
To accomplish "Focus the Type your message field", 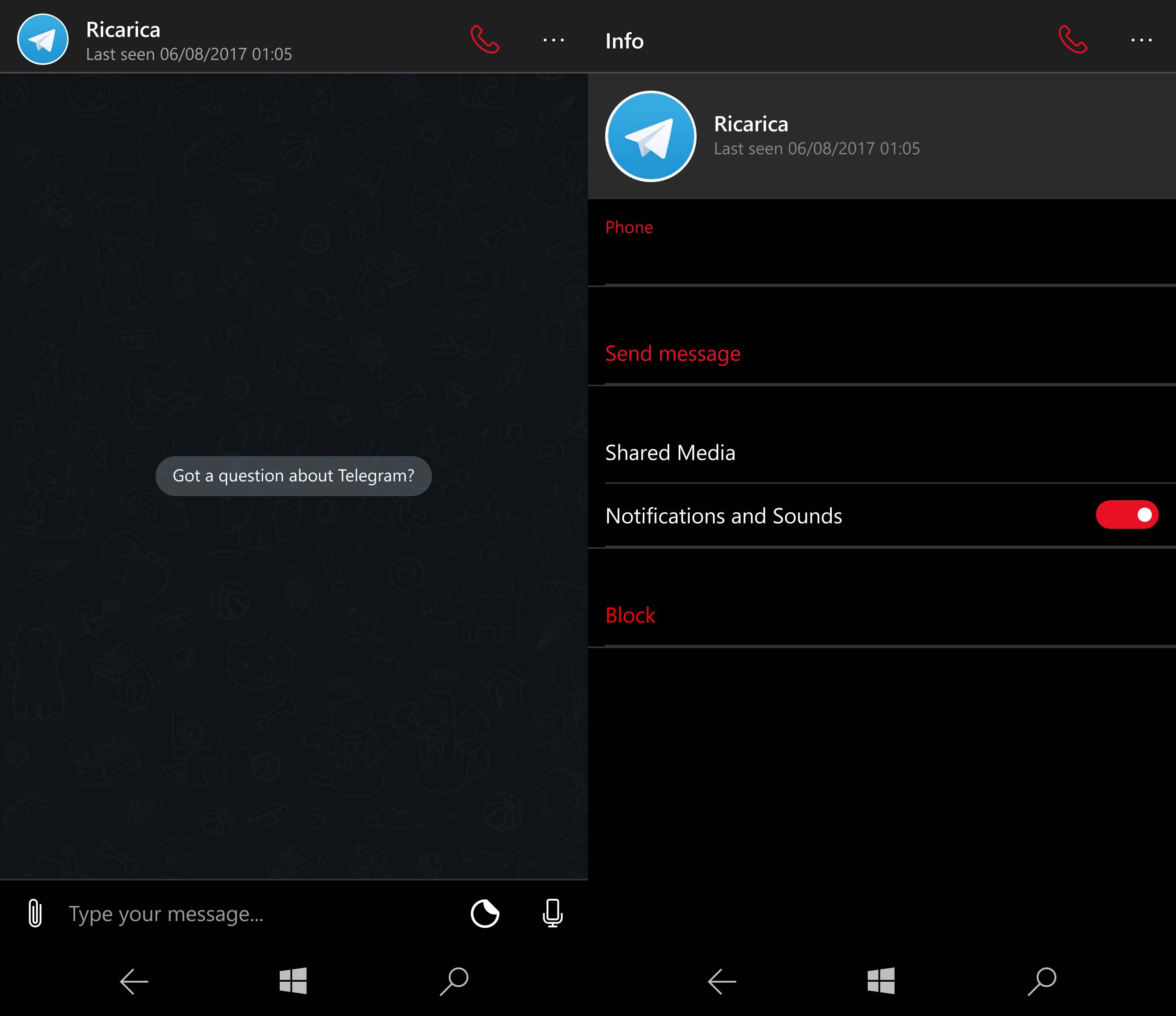I will point(261,914).
